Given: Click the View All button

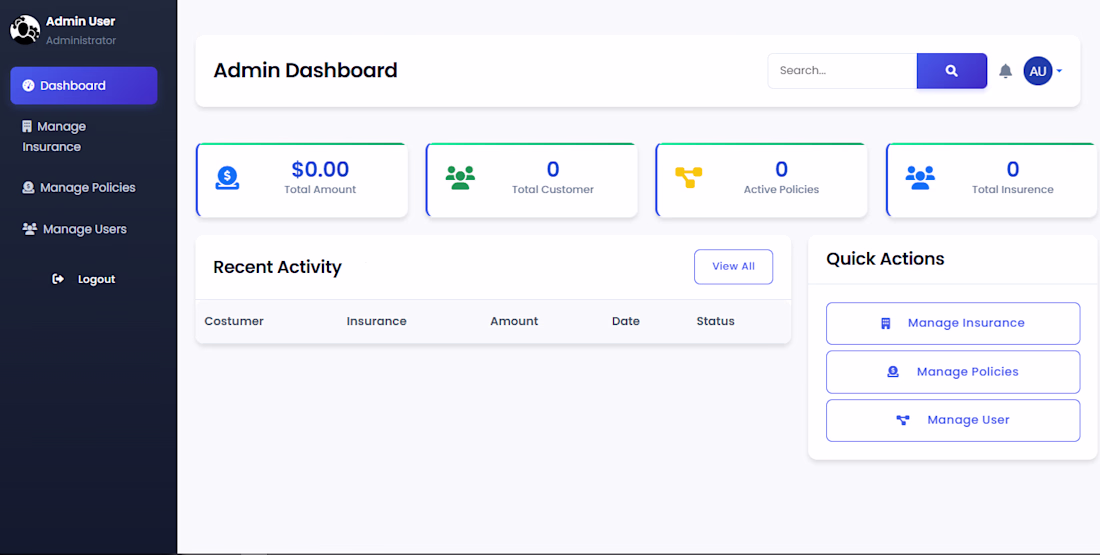Looking at the screenshot, I should tap(734, 267).
